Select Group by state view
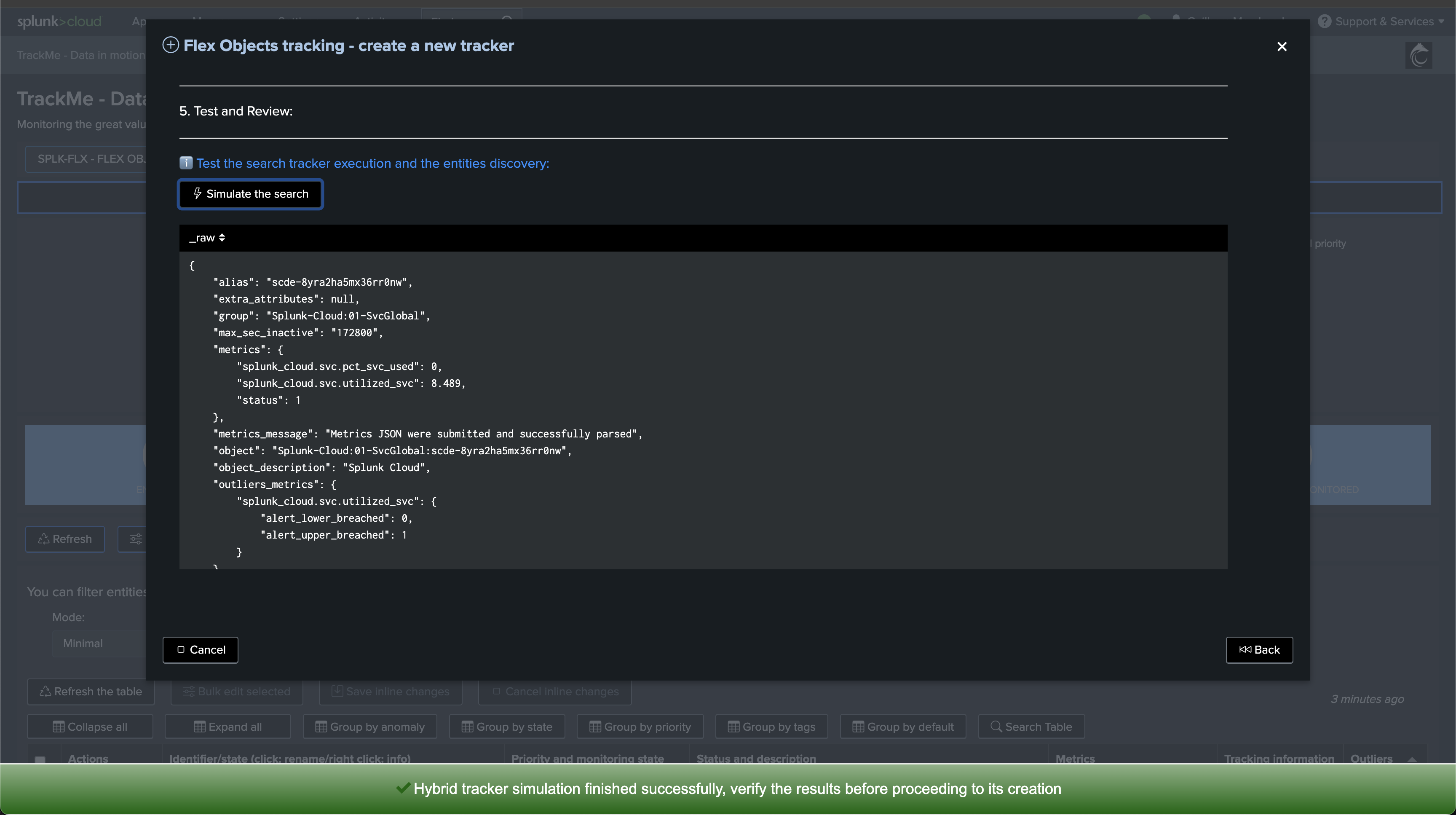This screenshot has height=815, width=1456. 507,727
